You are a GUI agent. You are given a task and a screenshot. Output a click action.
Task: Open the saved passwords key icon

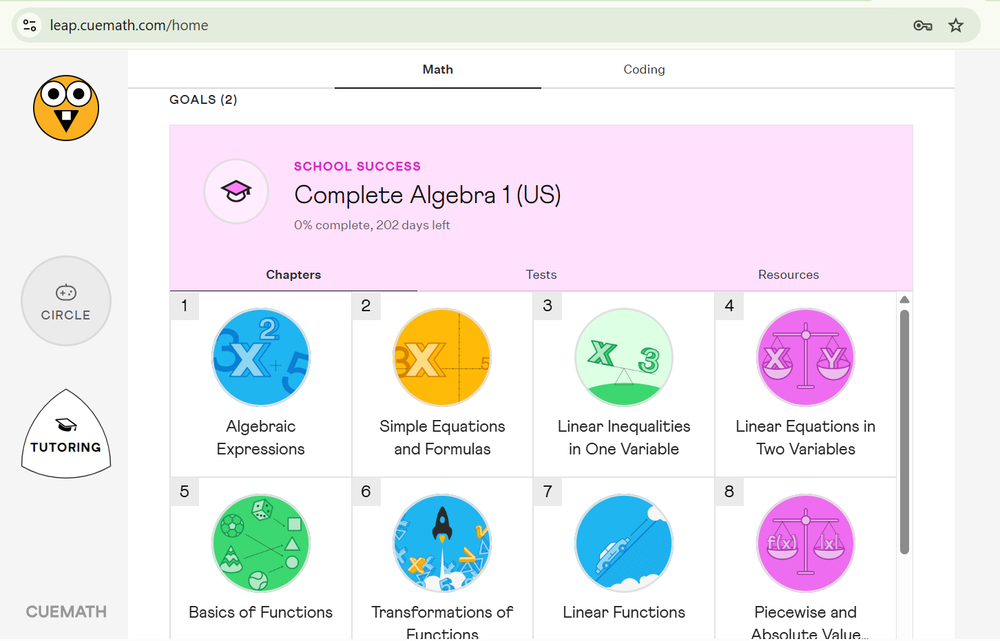tap(922, 26)
